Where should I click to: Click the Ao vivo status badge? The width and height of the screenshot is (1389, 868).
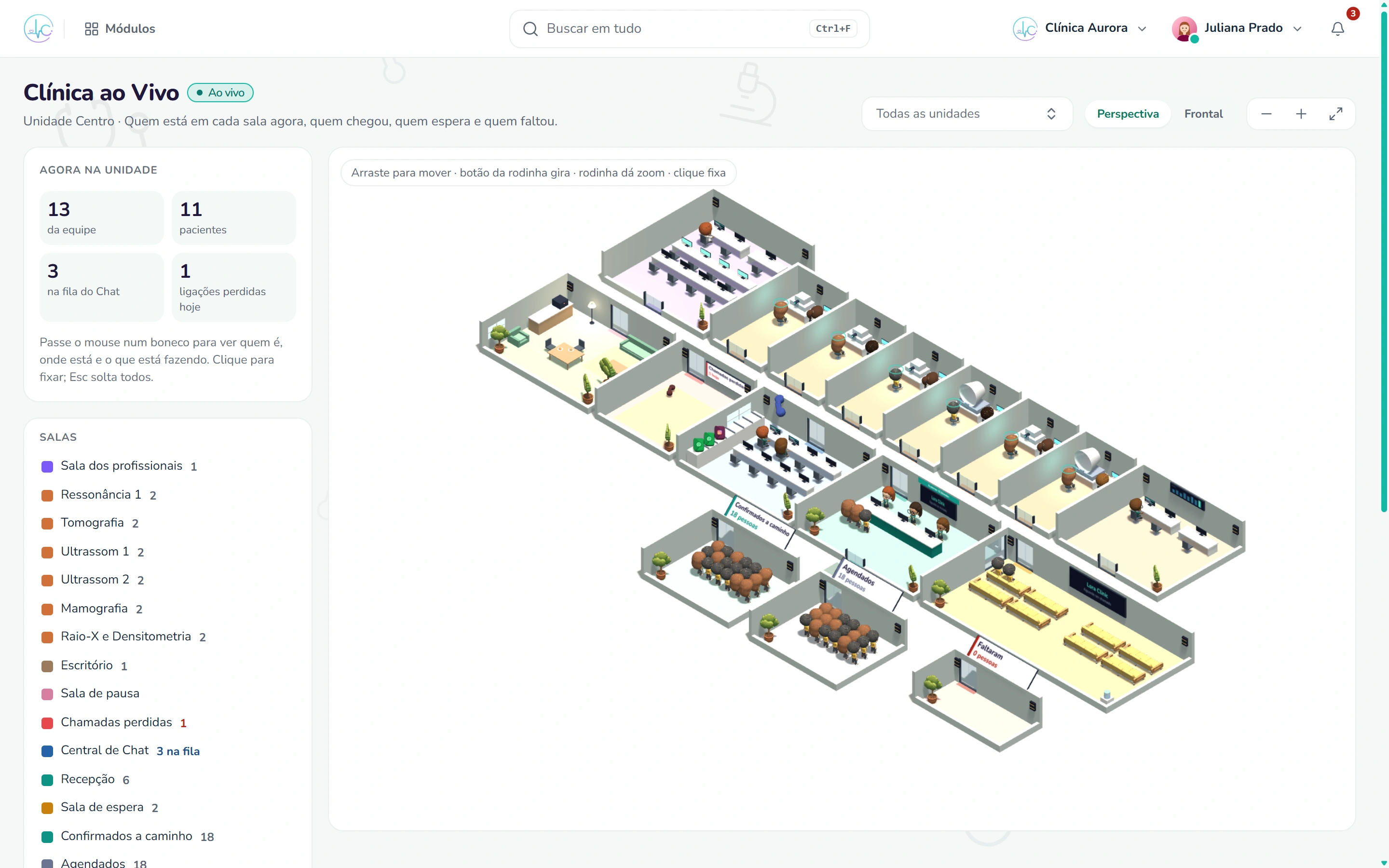220,93
